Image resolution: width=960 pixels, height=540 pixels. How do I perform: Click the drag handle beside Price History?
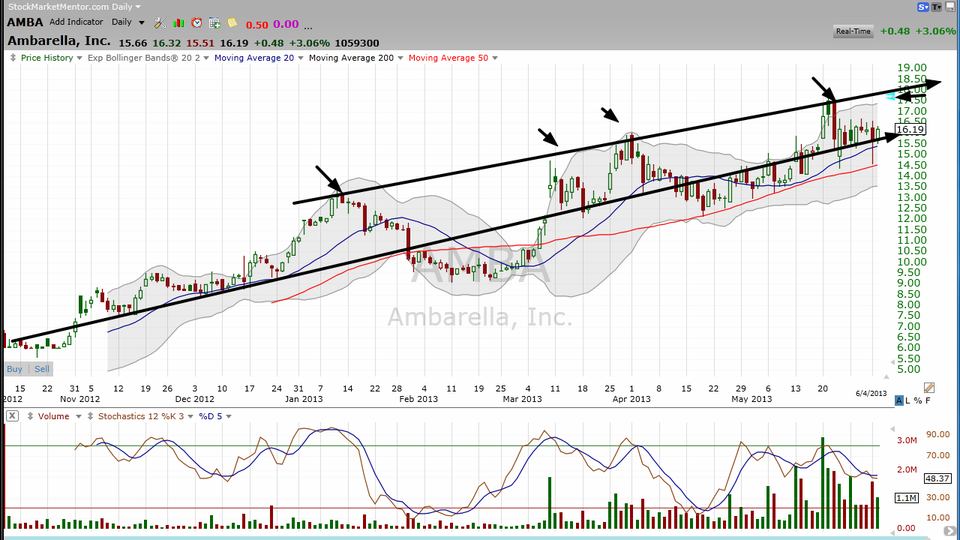point(13,58)
